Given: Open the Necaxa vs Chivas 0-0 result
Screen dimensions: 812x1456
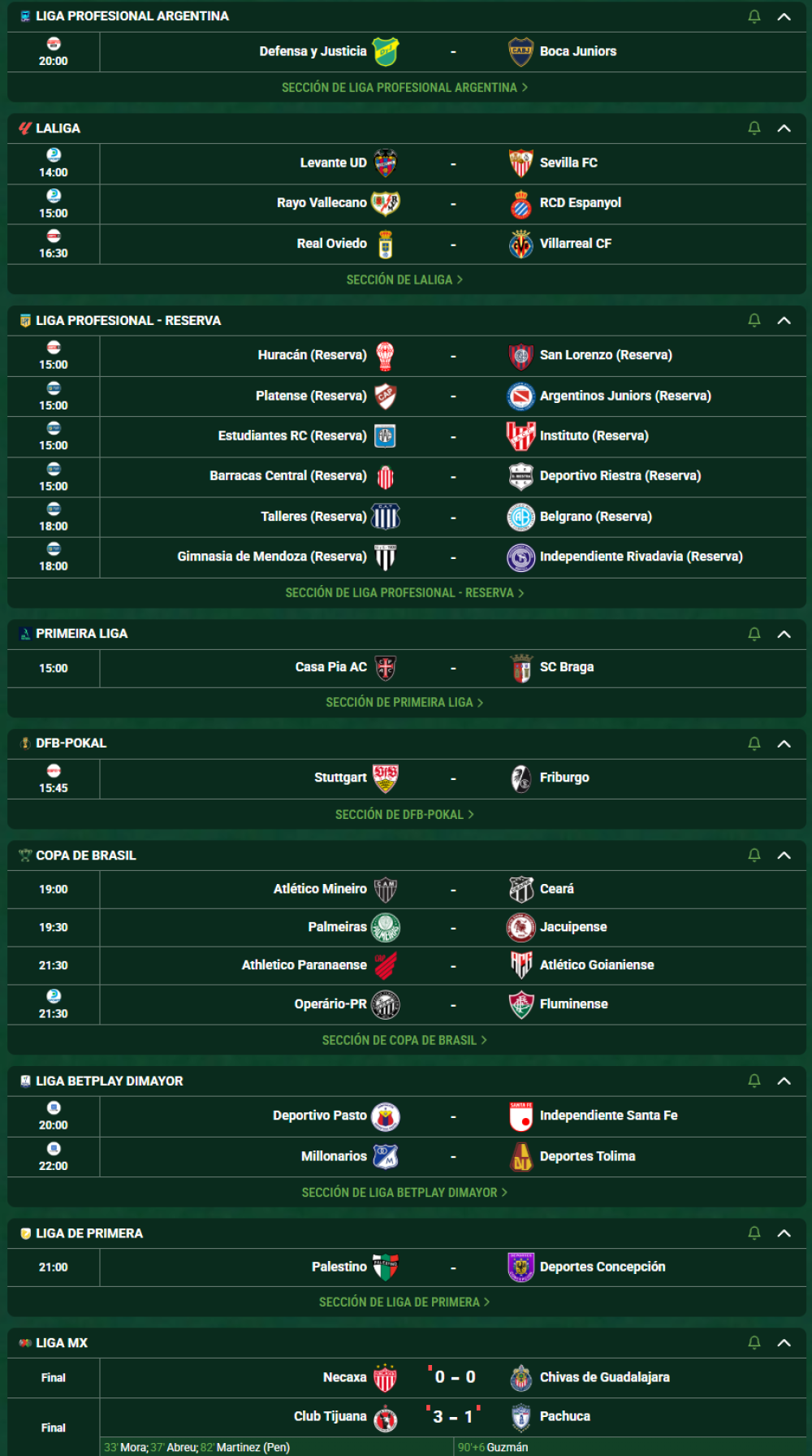Looking at the screenshot, I should point(455,1377).
